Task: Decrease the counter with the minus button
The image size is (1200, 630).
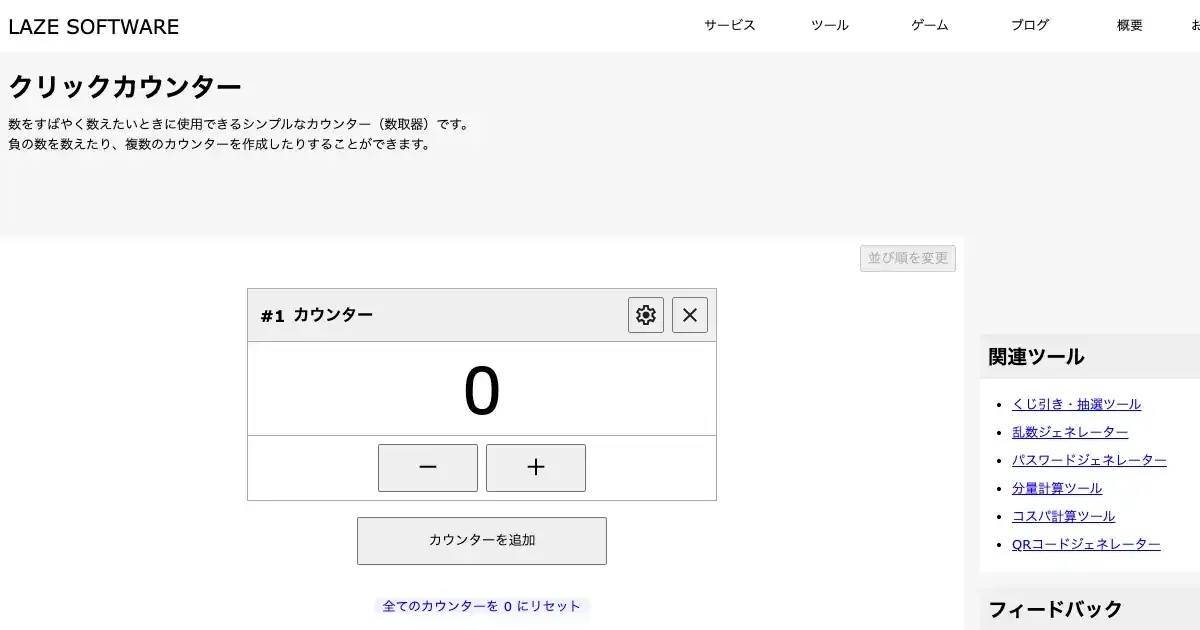Action: click(428, 468)
